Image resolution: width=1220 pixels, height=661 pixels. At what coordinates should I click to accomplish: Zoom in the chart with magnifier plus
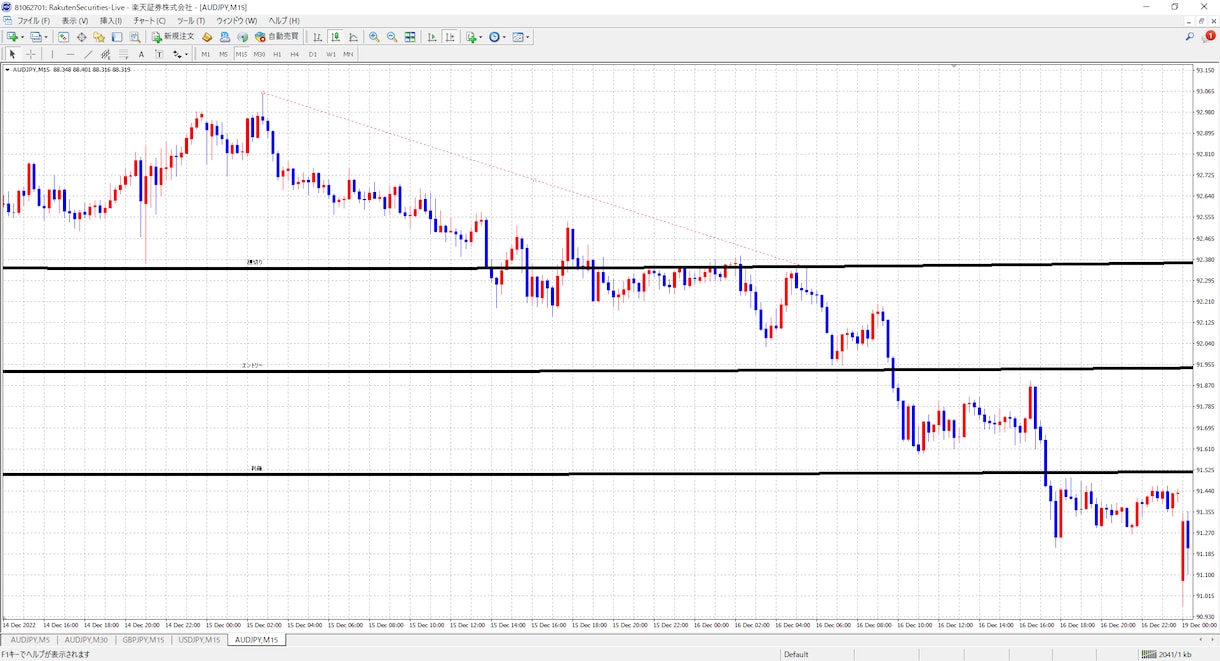tap(374, 37)
